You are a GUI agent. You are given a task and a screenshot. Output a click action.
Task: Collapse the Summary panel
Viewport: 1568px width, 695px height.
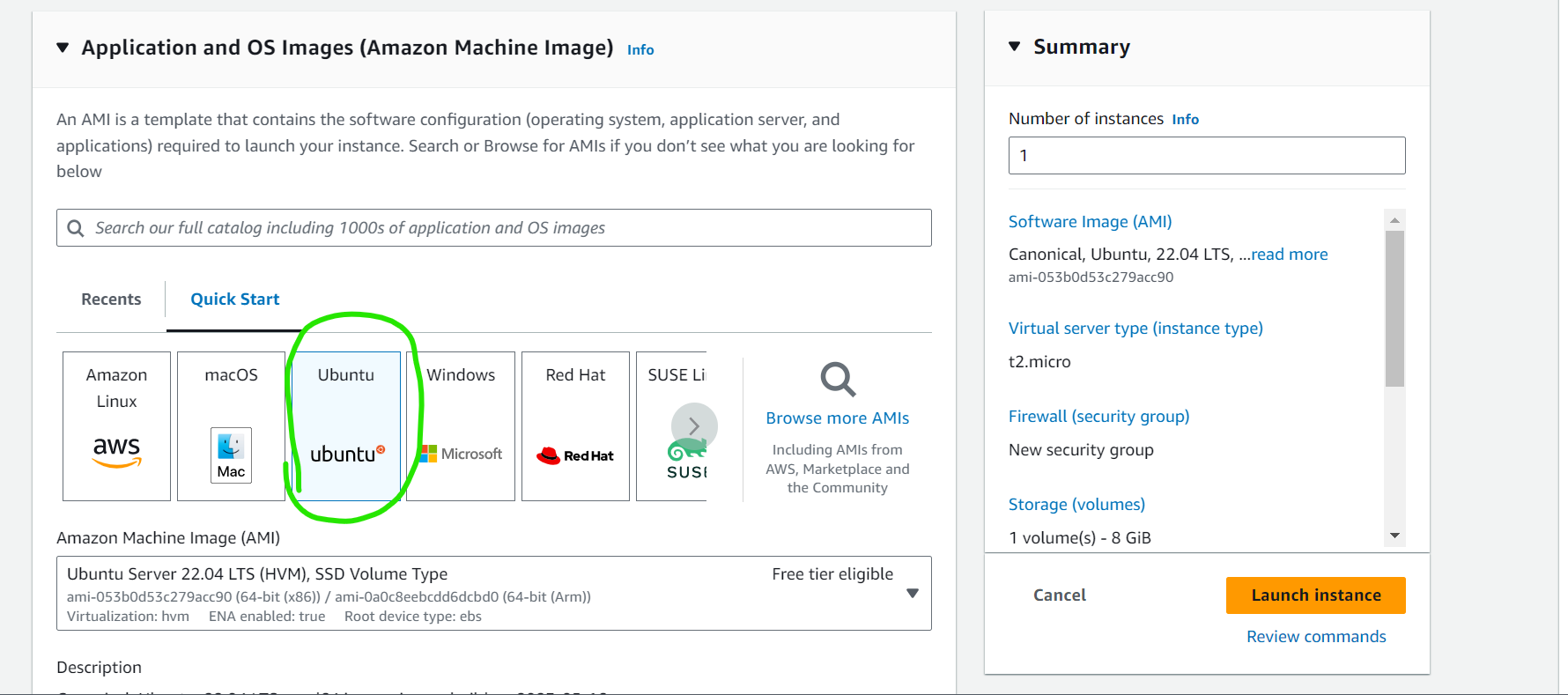tap(1015, 47)
